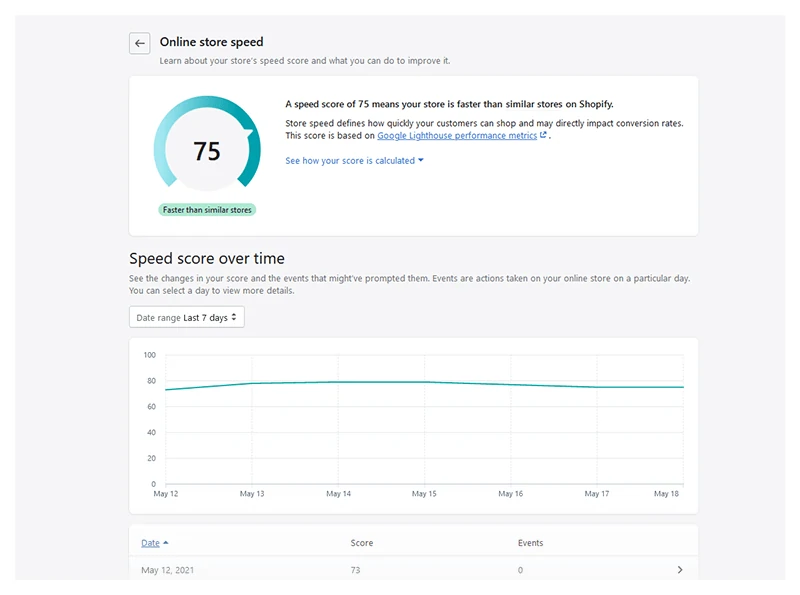Open the Date range Last 7 days dropdown

tap(187, 317)
